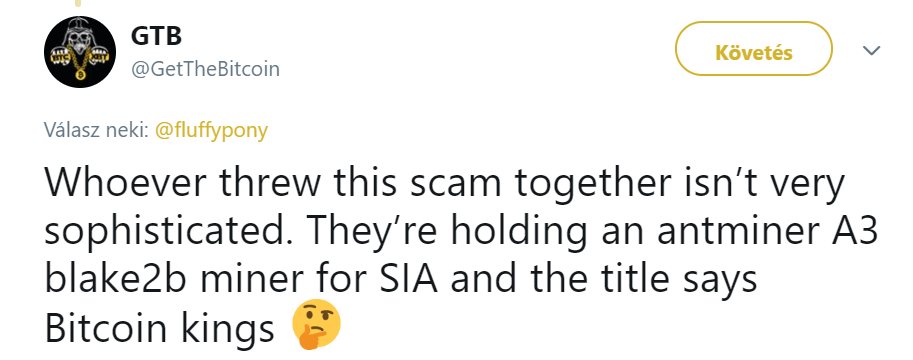
Task: Open the GTB display name
Action: pos(156,36)
